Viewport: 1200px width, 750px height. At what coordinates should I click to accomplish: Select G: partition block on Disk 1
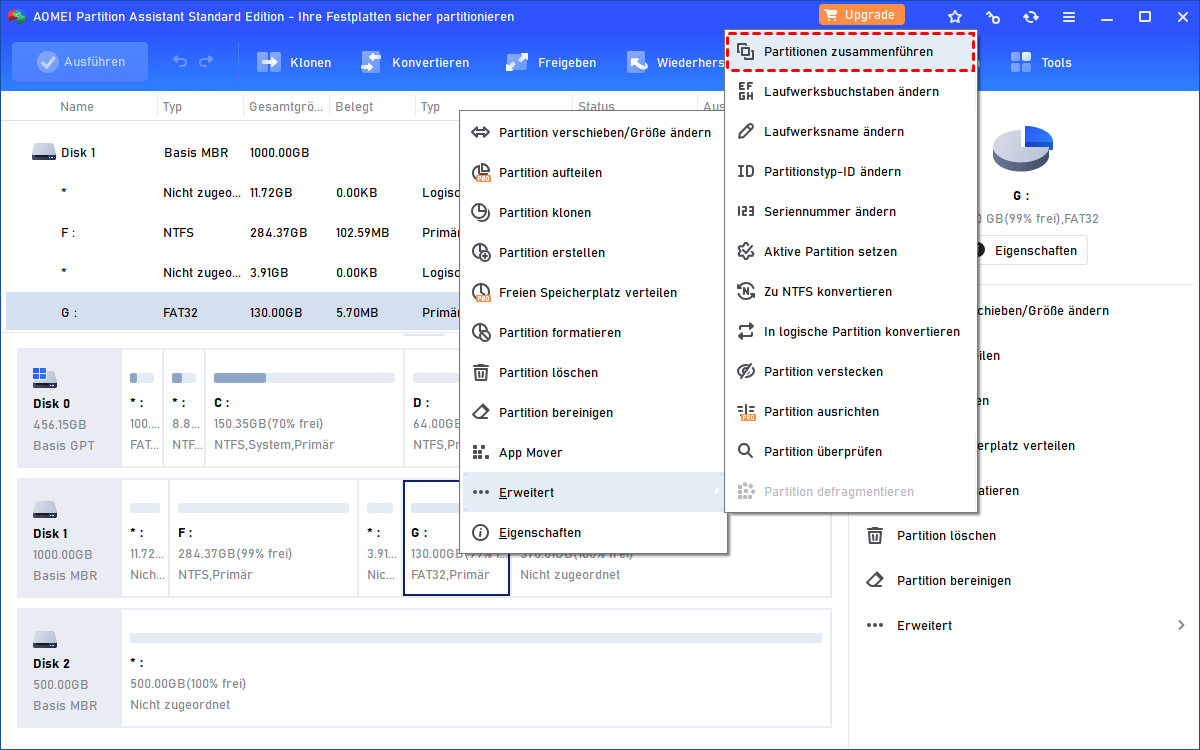456,538
